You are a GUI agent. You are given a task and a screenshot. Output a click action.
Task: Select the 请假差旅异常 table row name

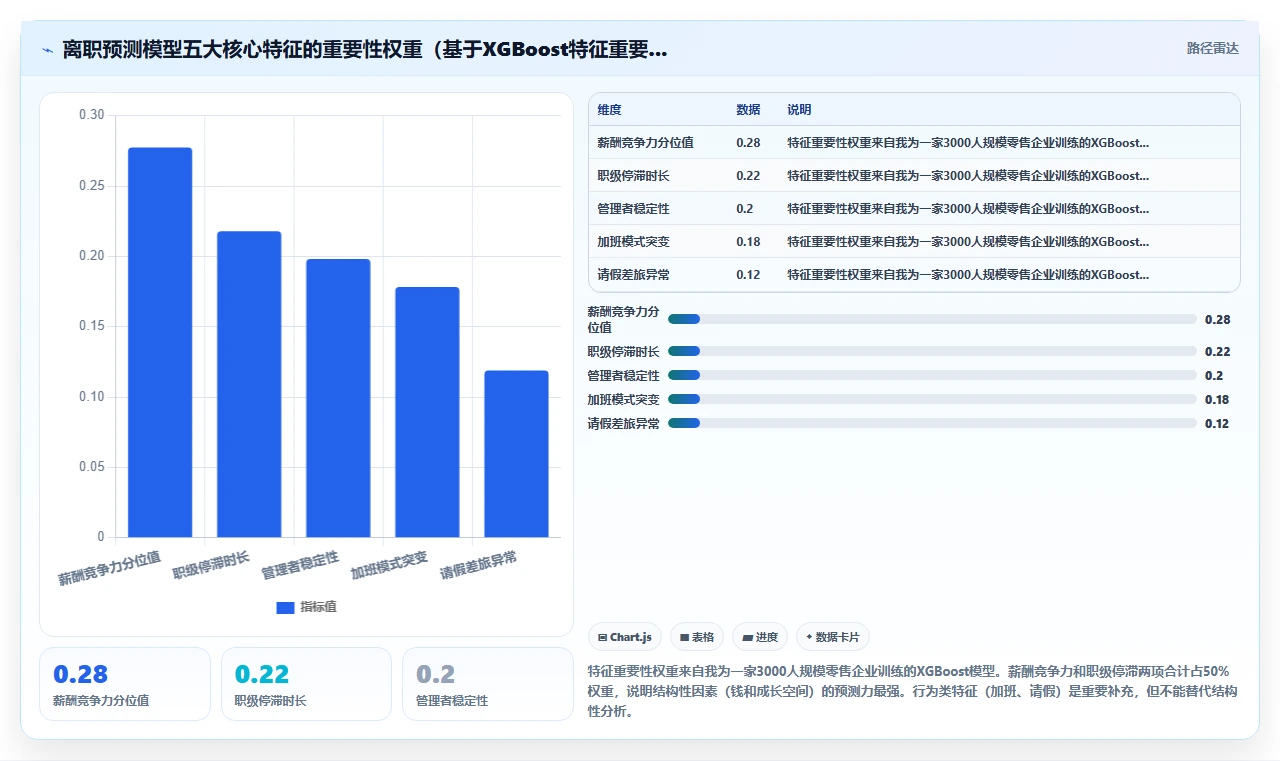[633, 274]
